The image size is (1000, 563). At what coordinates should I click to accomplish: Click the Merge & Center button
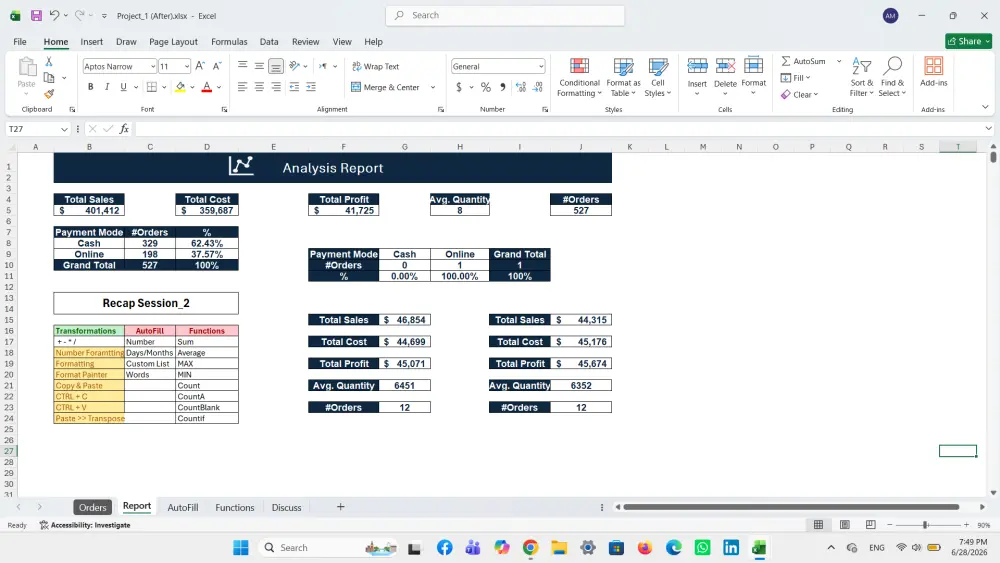pyautogui.click(x=385, y=87)
